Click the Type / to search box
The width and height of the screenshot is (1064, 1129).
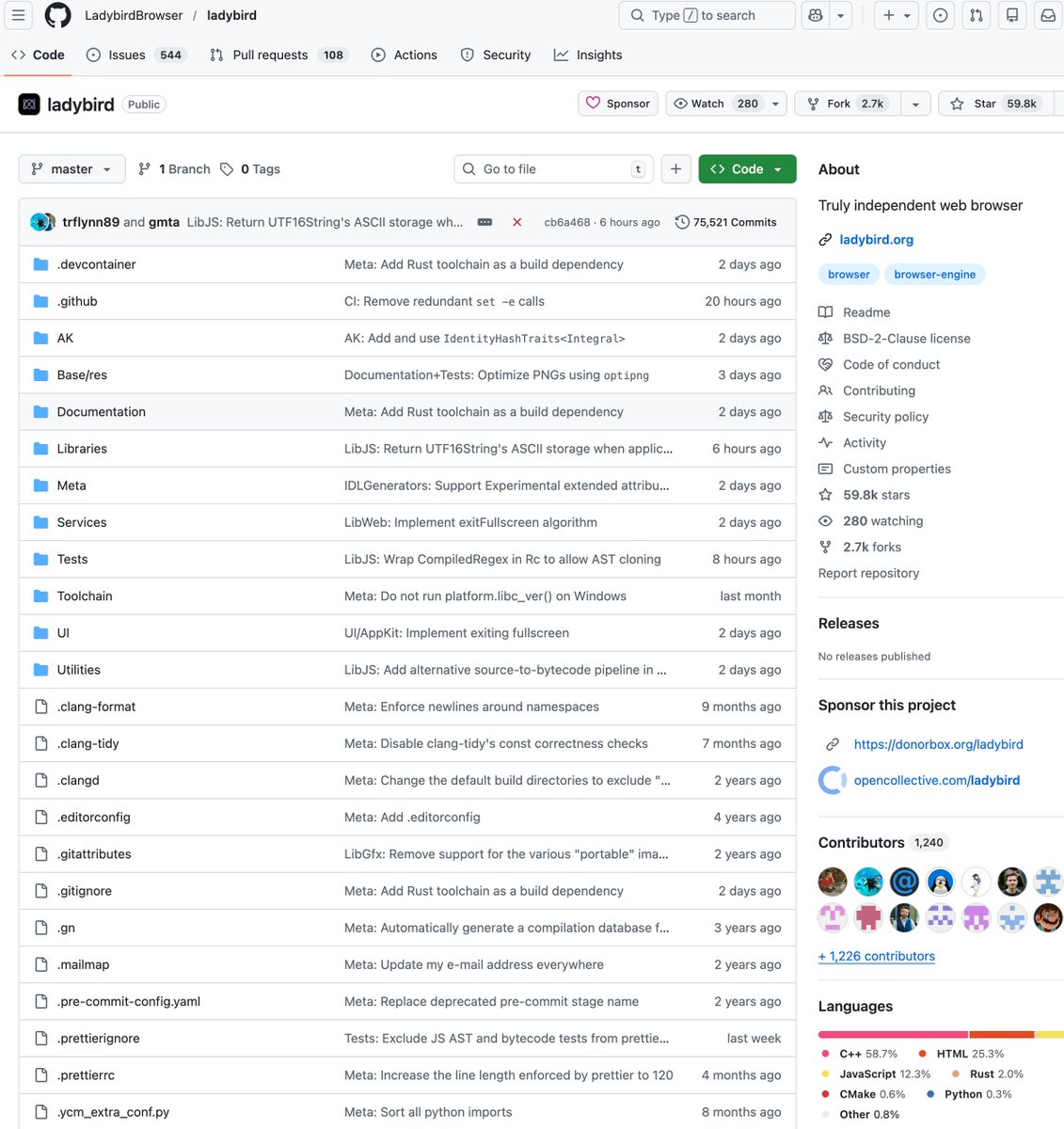[x=707, y=15]
